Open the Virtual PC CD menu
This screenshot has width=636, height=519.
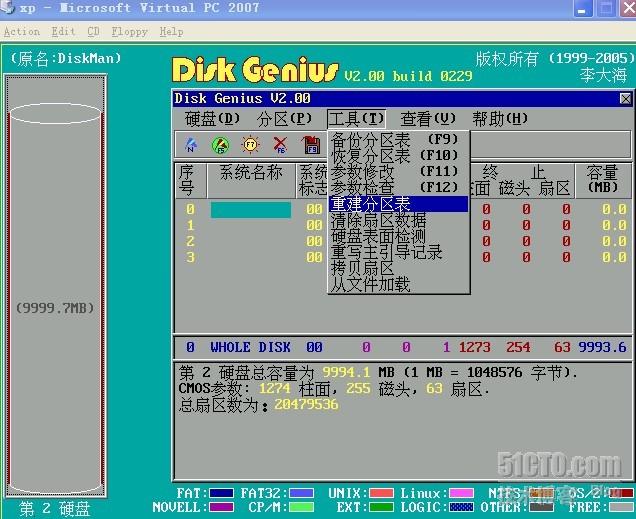(93, 32)
